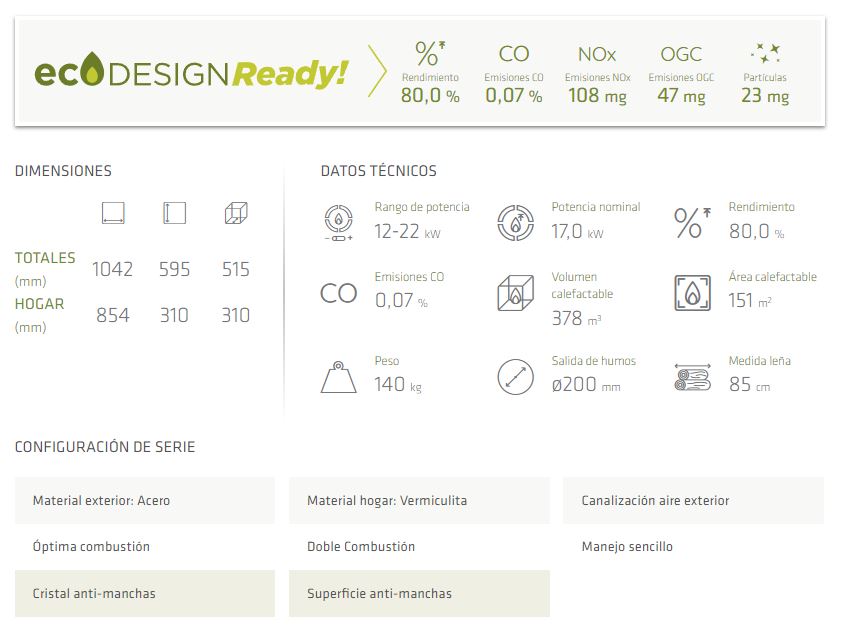Click the heatable area value 151 m²
The width and height of the screenshot is (847, 627).
(x=750, y=300)
